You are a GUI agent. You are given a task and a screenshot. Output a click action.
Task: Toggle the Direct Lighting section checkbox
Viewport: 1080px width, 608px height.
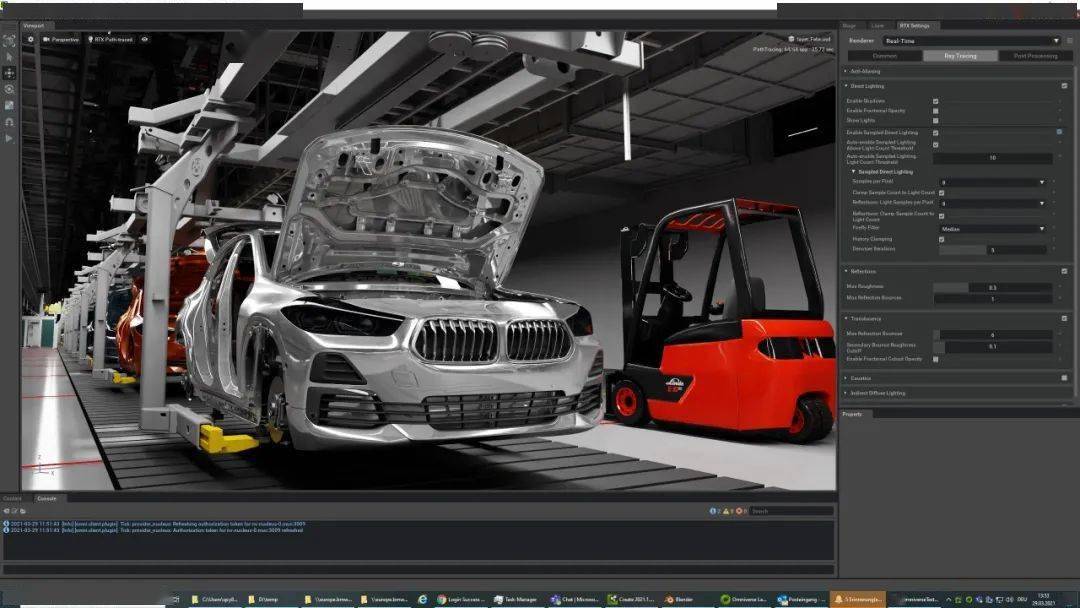coord(1065,86)
